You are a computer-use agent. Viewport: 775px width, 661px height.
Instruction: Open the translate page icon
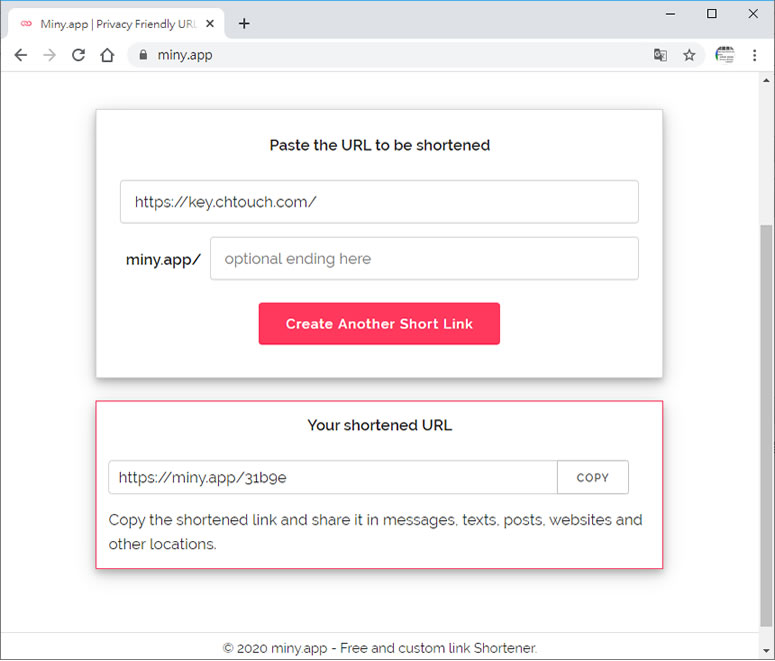660,55
